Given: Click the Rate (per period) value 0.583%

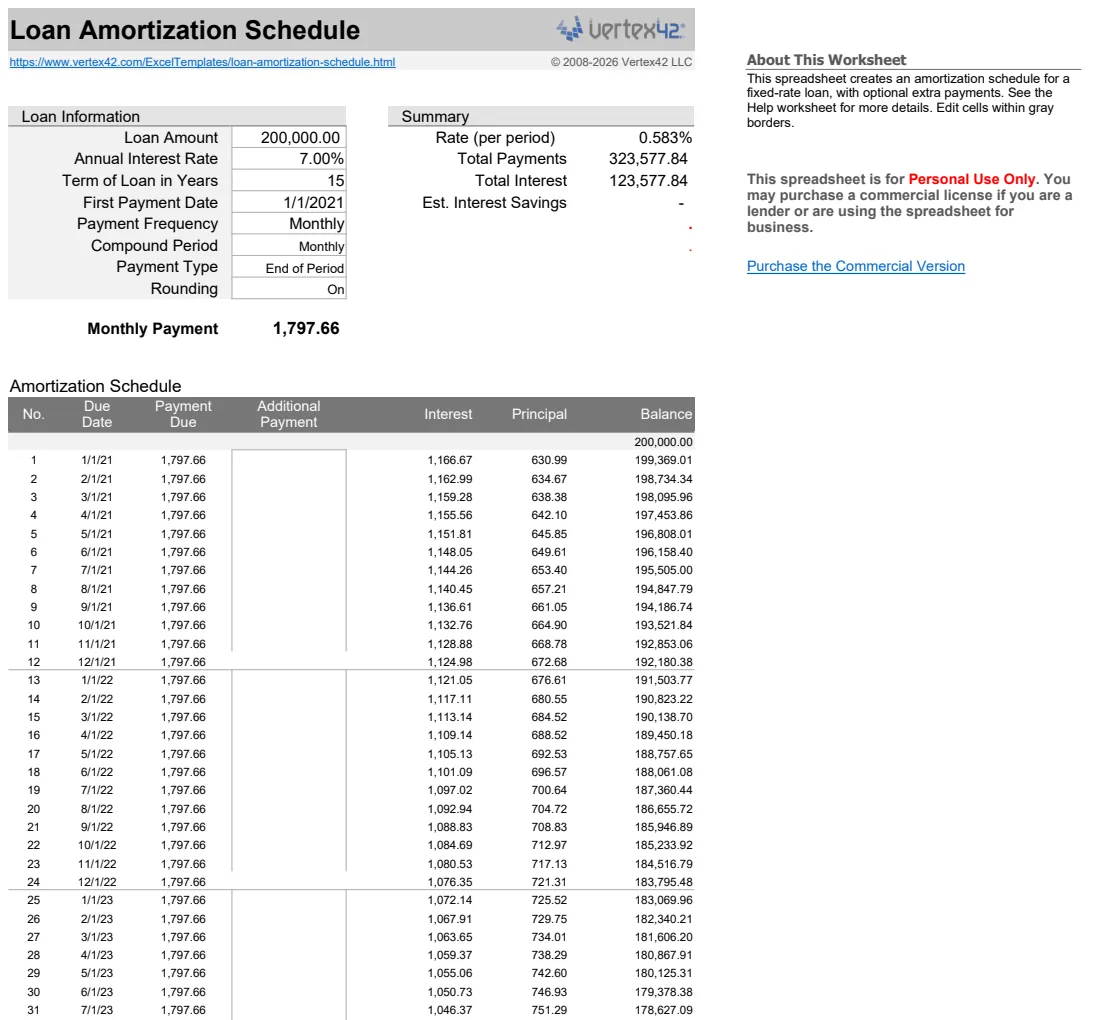Looking at the screenshot, I should (x=665, y=137).
